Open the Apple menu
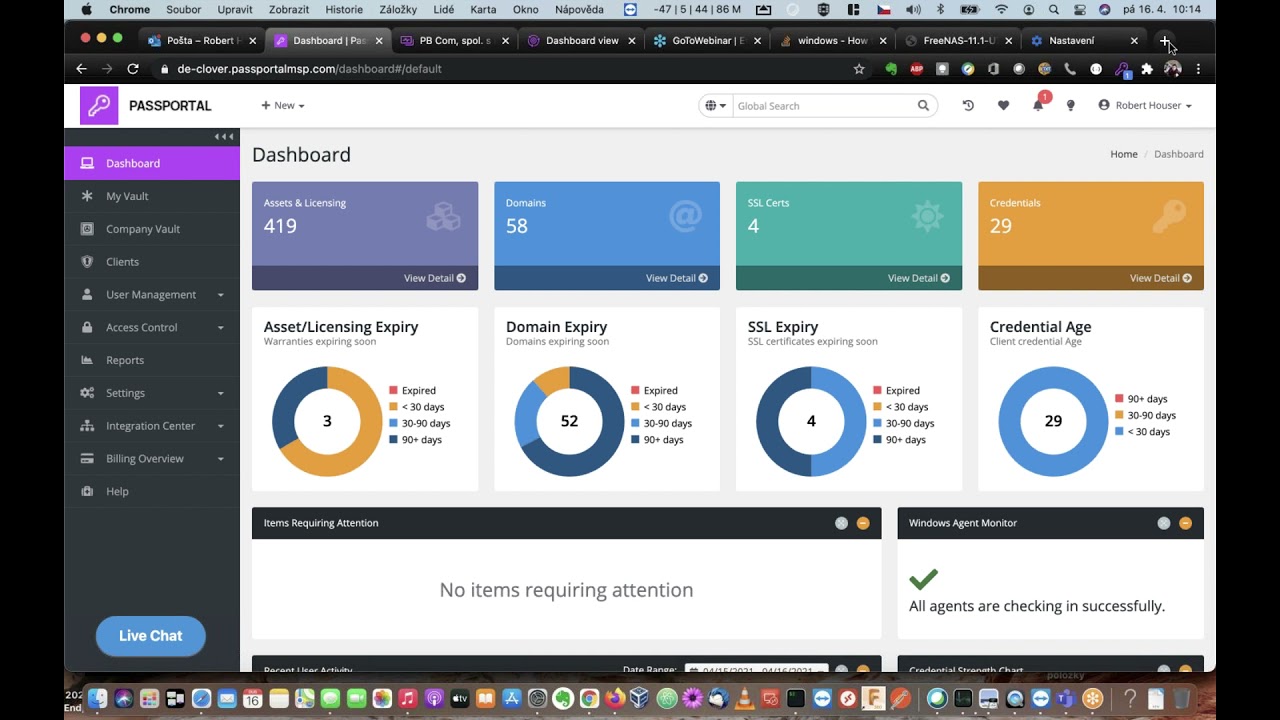Image resolution: width=1280 pixels, height=720 pixels. [86, 9]
